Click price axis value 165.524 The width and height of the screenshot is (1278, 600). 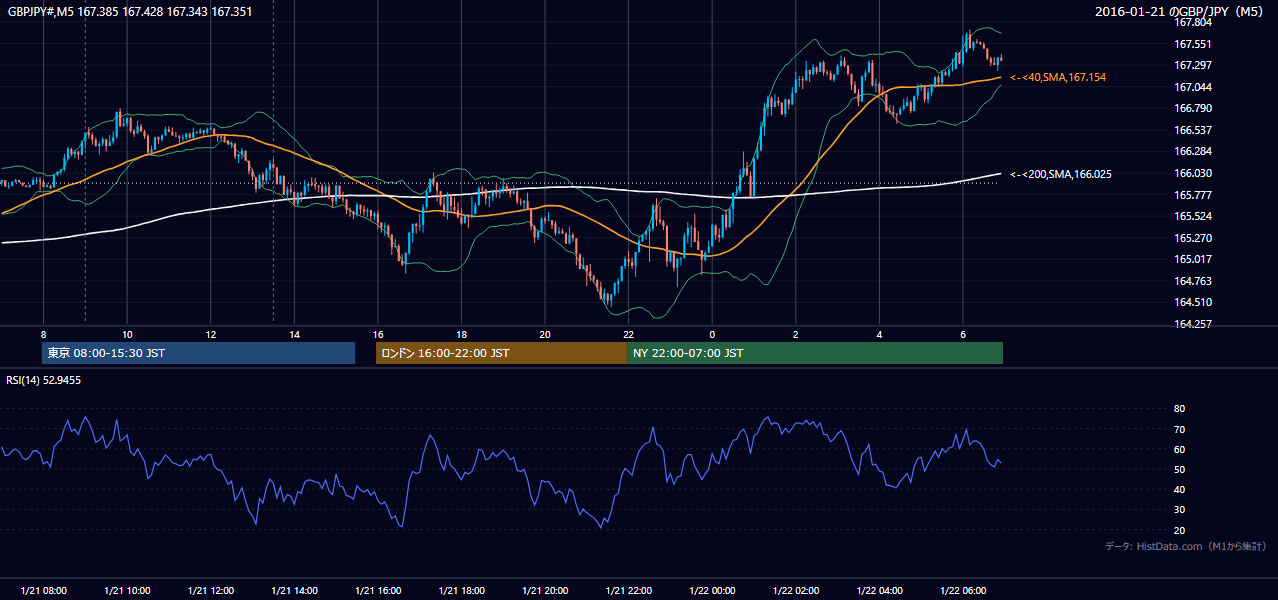tap(1192, 216)
